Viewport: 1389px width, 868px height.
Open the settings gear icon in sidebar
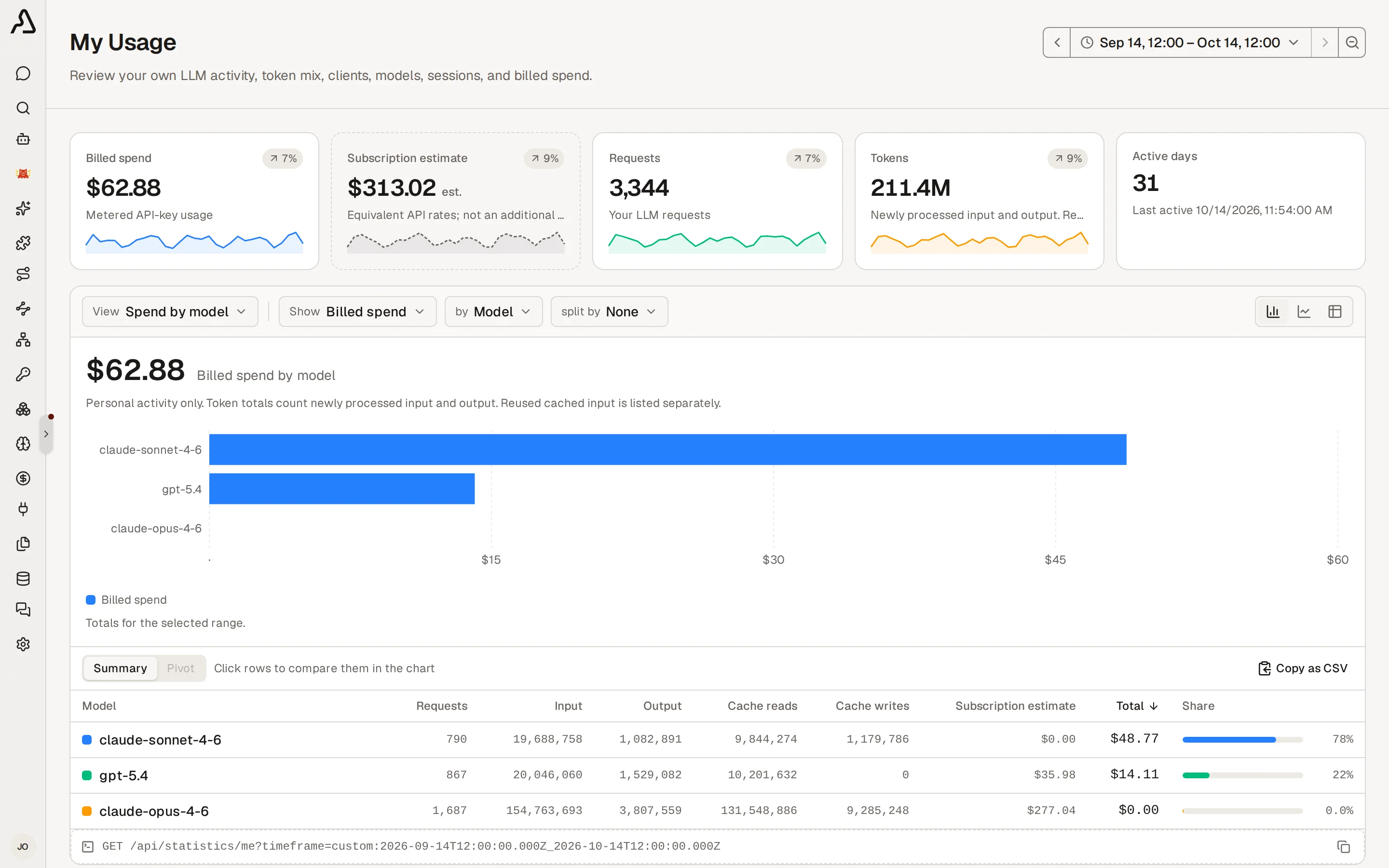click(23, 644)
